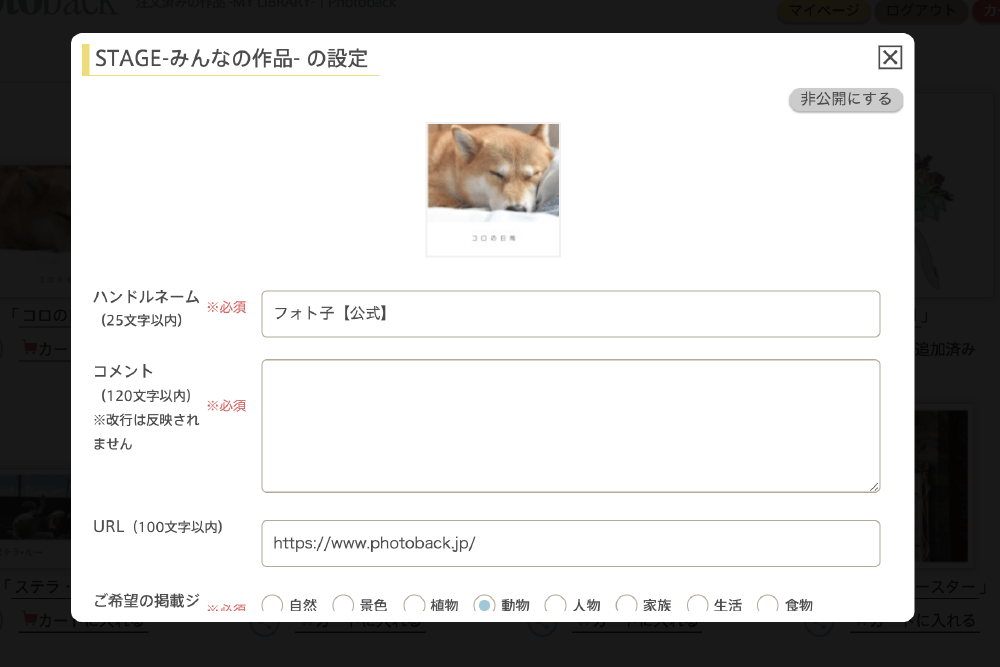Grab the comment box resize handle
Image resolution: width=1000 pixels, height=667 pixels.
pyautogui.click(x=874, y=487)
